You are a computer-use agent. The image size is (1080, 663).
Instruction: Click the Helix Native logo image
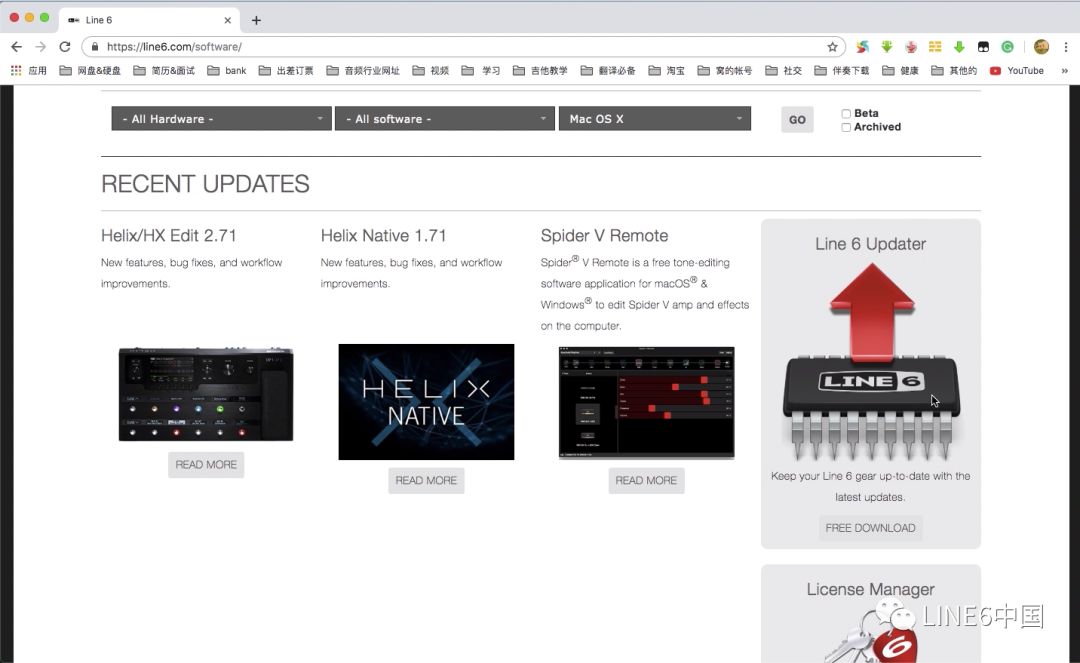[x=426, y=402]
